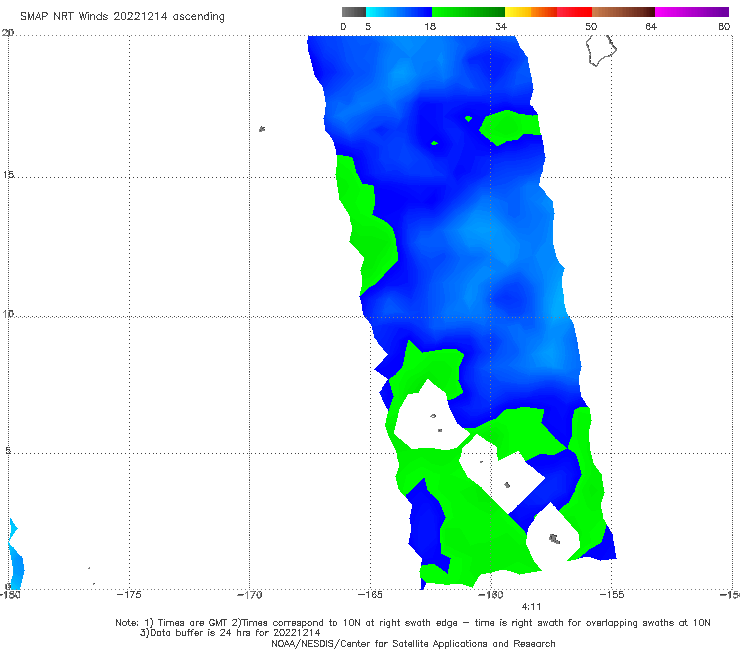Image resolution: width=740 pixels, height=650 pixels.
Task: Click the color bar label '5'
Action: coord(368,27)
